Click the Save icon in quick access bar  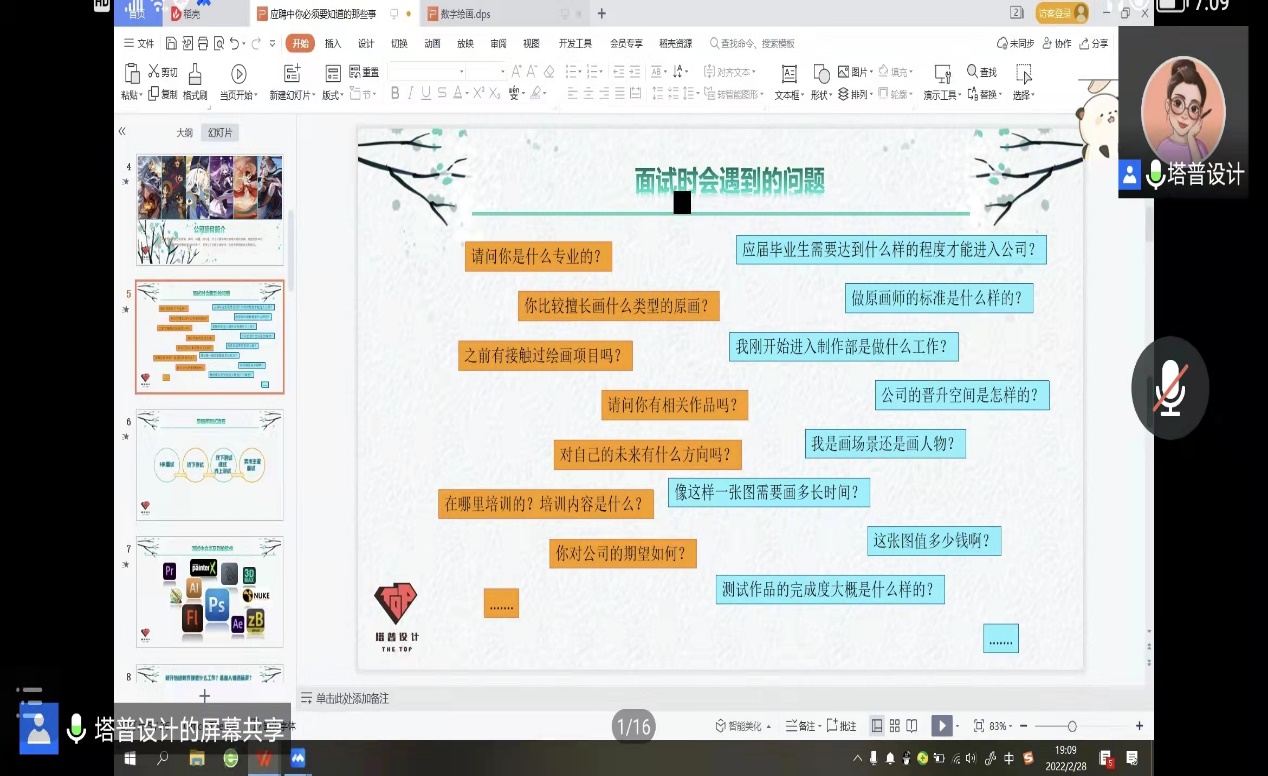172,44
